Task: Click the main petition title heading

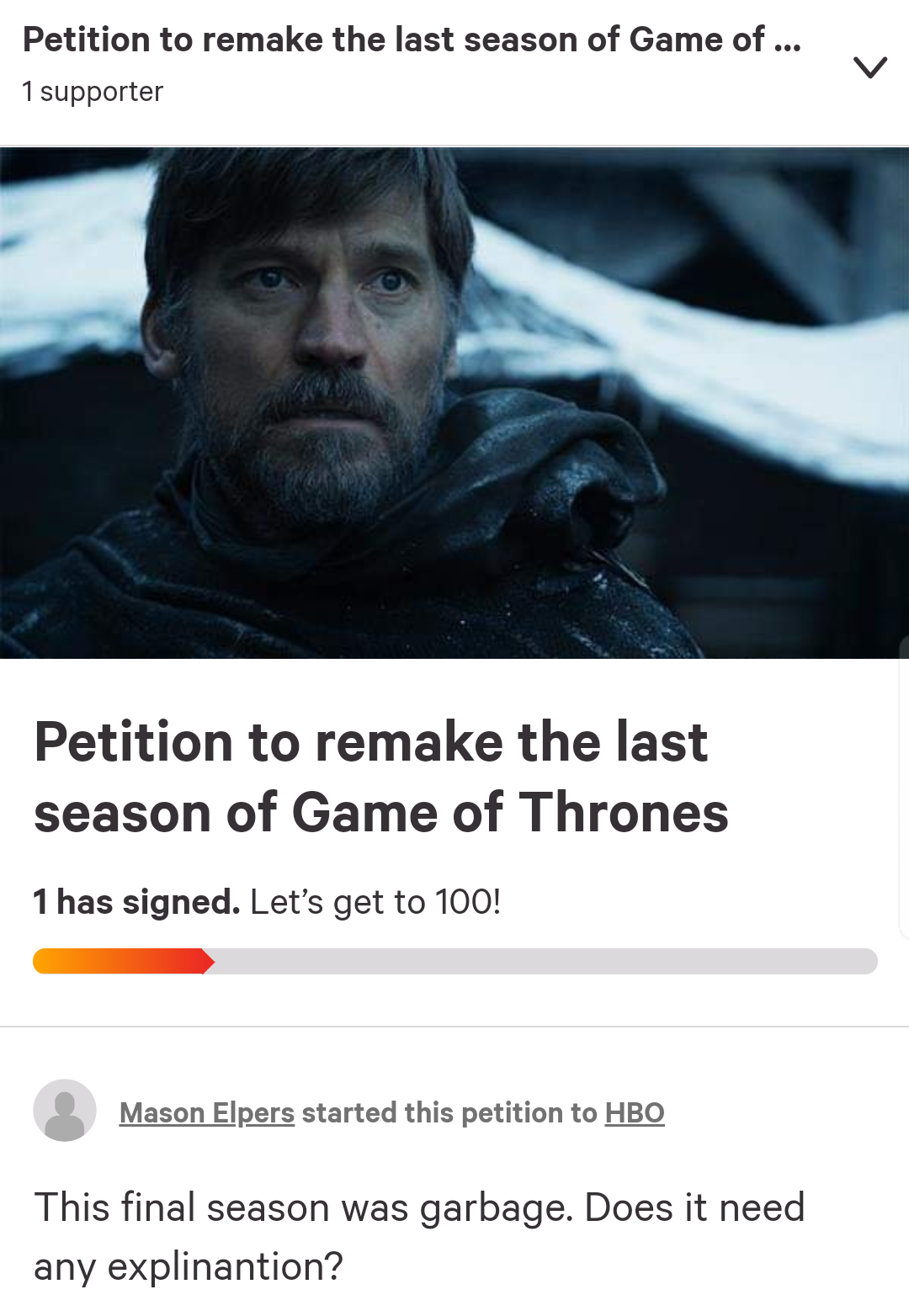Action: pyautogui.click(x=380, y=777)
